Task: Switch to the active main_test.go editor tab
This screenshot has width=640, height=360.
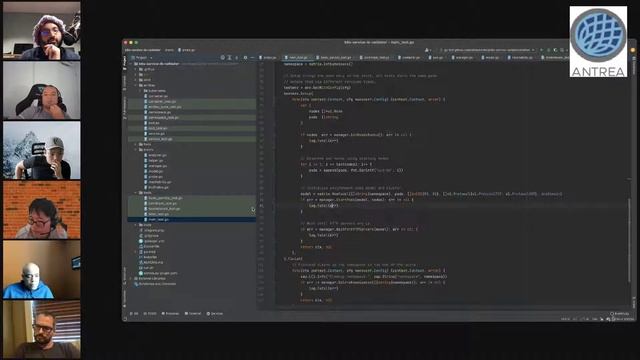Action: tap(298, 58)
